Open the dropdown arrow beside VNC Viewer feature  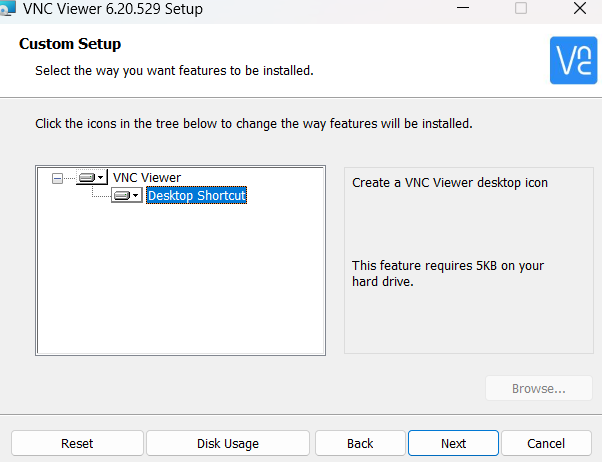101,178
